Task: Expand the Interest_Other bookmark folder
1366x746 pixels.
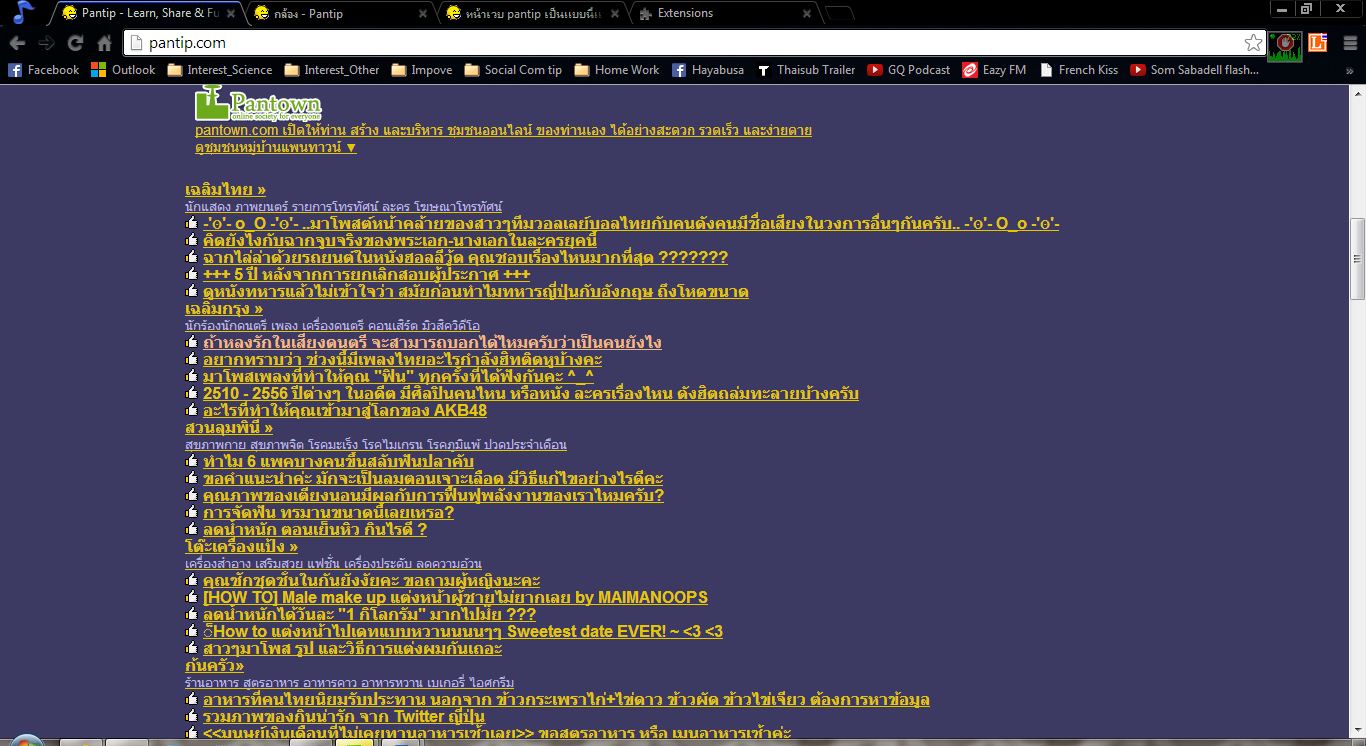Action: 332,70
